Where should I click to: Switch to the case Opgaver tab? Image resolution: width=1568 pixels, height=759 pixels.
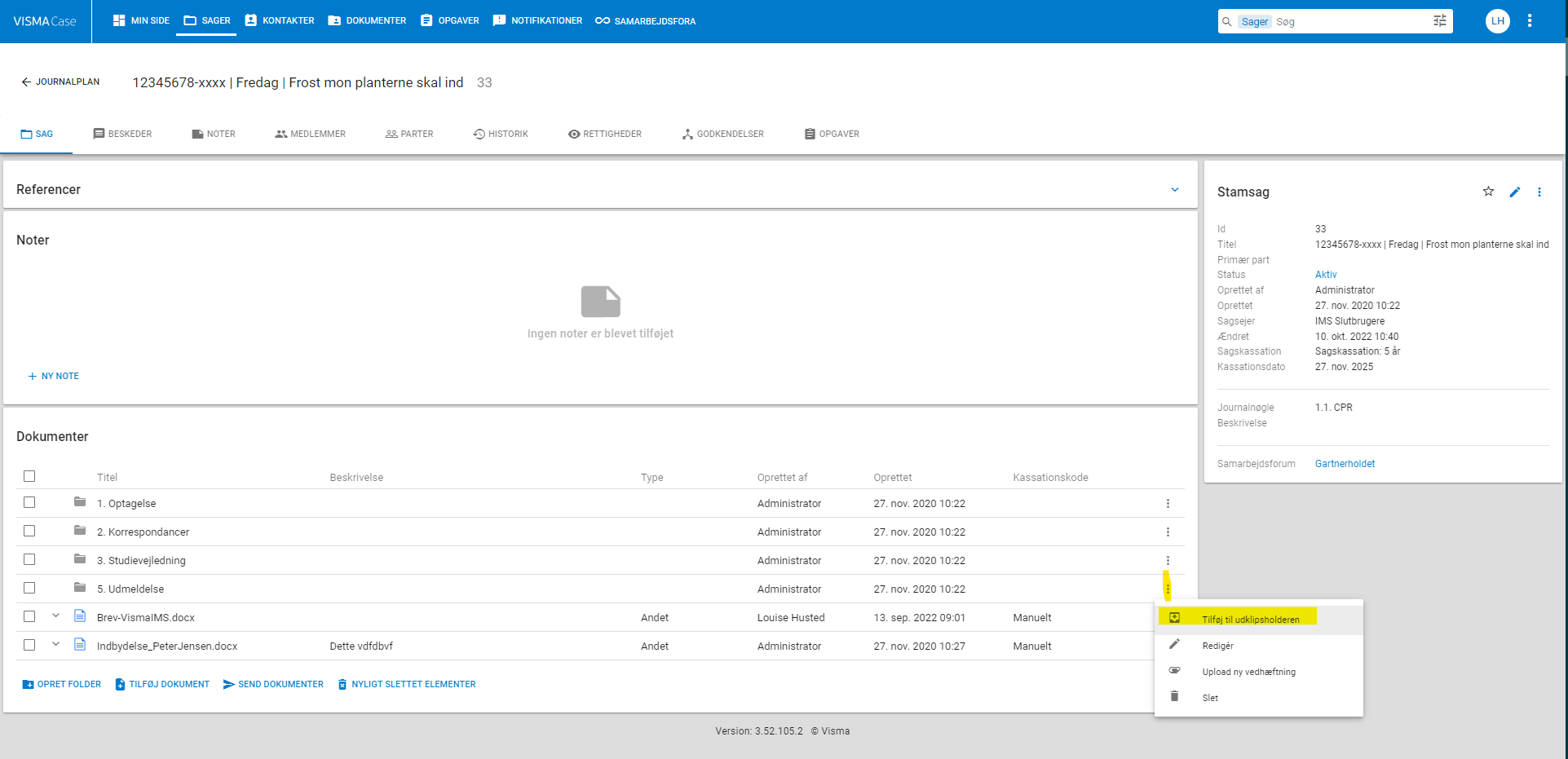pyautogui.click(x=832, y=134)
